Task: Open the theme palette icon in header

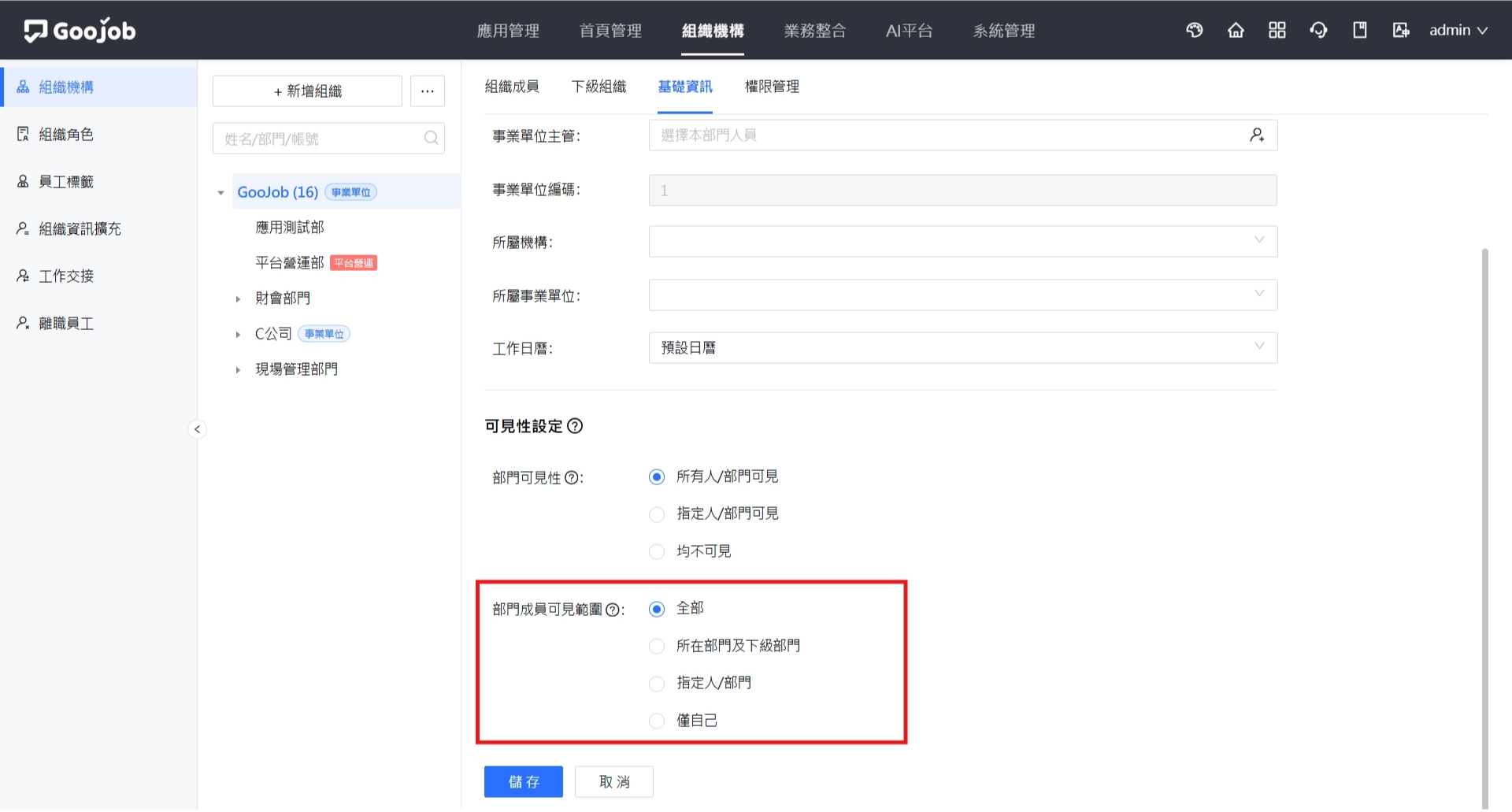Action: coord(1195,30)
